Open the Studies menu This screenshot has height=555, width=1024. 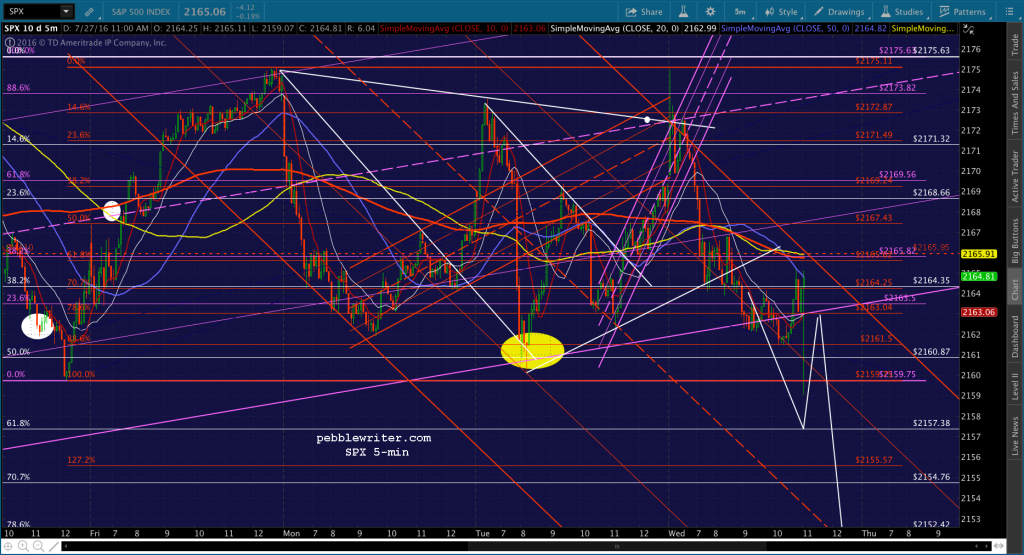[x=901, y=12]
